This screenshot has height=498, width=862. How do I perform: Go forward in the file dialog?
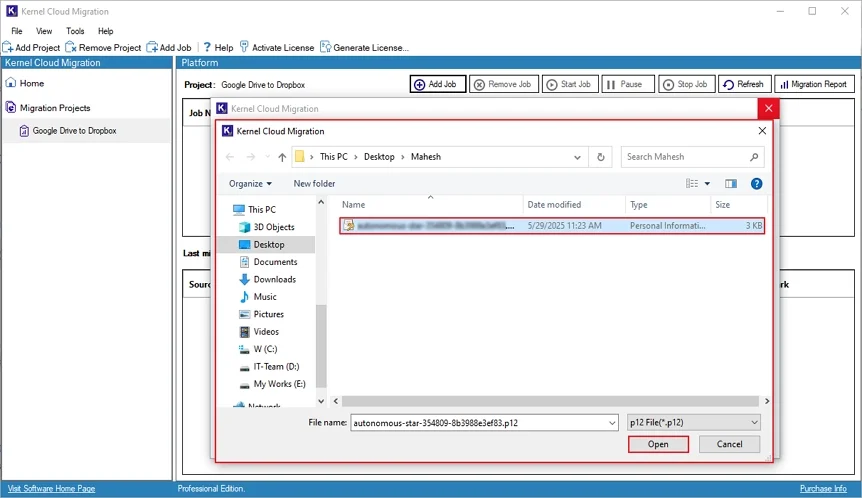251,157
